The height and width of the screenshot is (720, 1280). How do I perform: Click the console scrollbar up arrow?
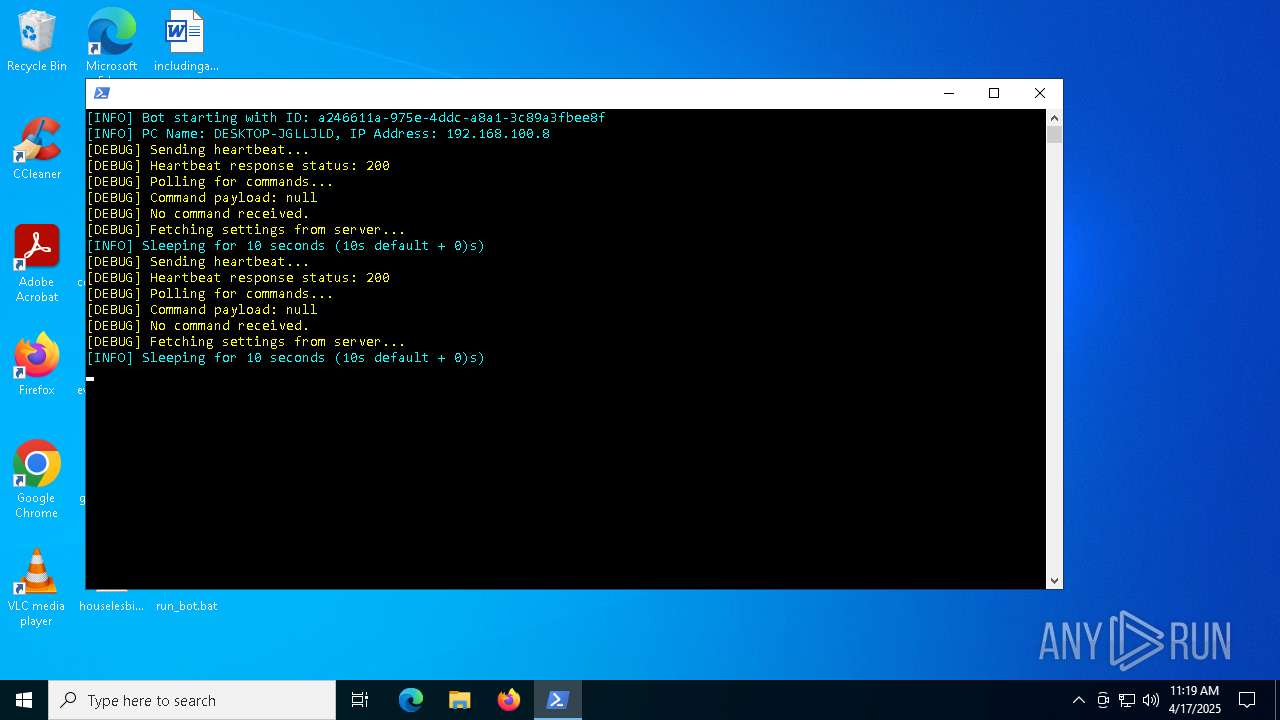pos(1054,117)
